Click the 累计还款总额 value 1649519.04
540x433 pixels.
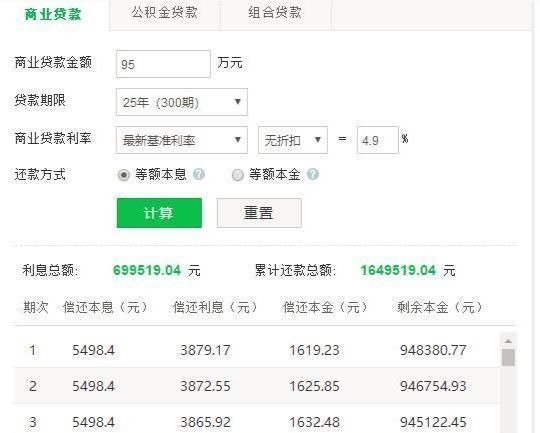point(398,270)
